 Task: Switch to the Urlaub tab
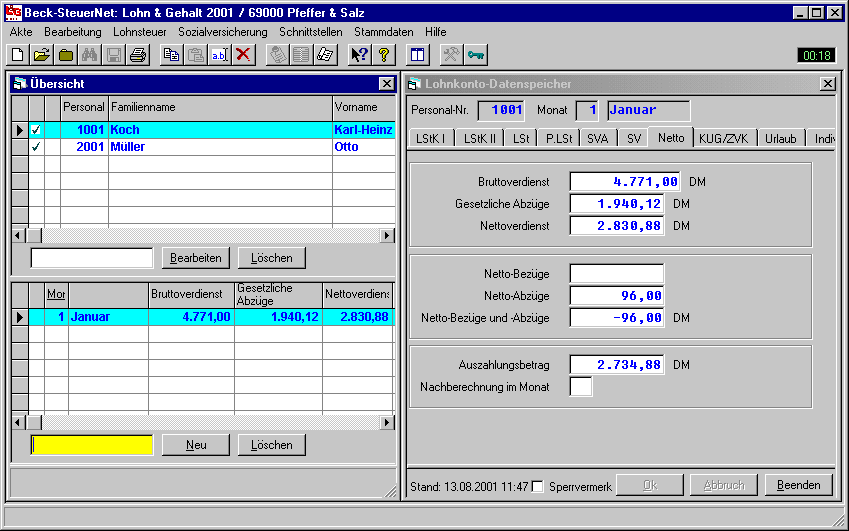pyautogui.click(x=781, y=139)
